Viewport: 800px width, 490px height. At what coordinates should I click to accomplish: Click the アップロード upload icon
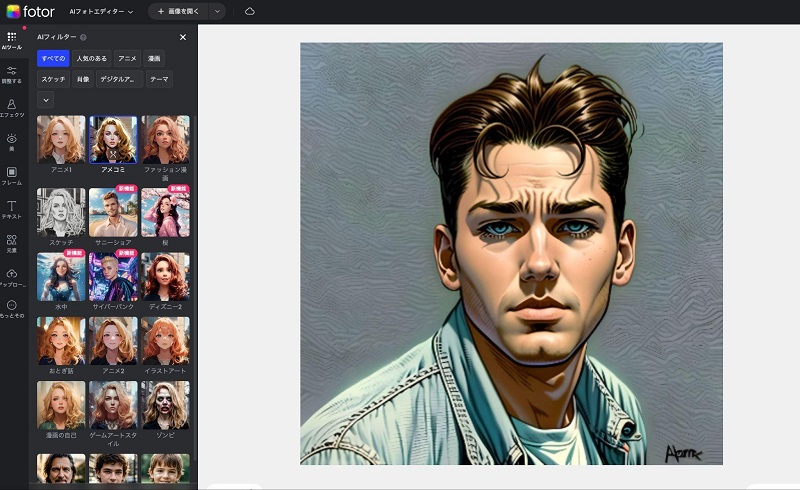click(x=12, y=277)
